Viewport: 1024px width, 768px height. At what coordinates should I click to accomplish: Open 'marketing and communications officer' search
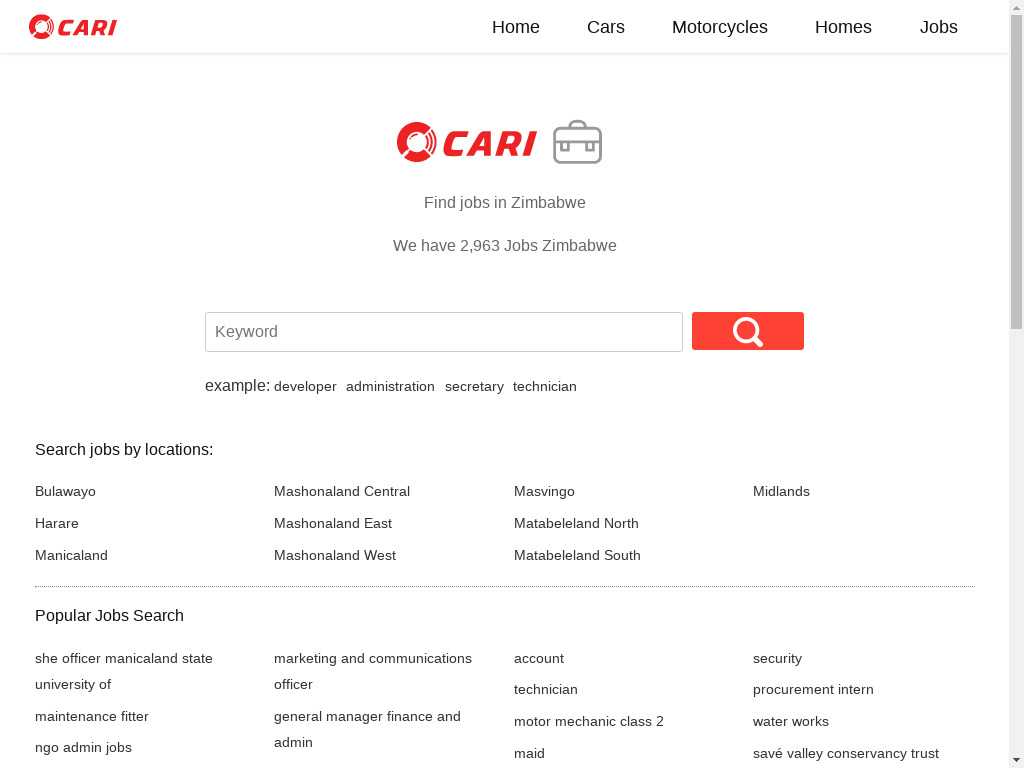pyautogui.click(x=372, y=671)
